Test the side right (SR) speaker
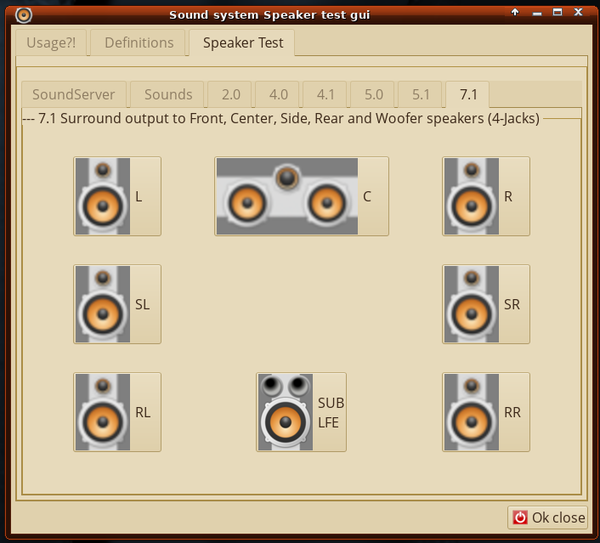Image resolution: width=600 pixels, height=543 pixels. [486, 304]
